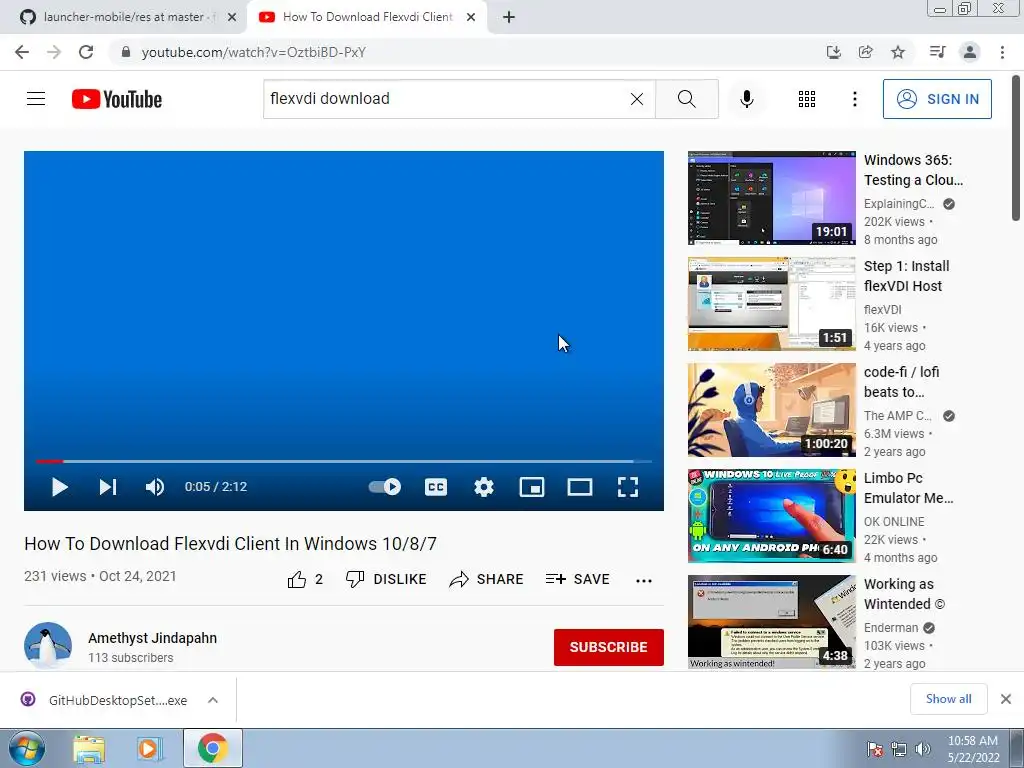
Task: Share this page icon in address bar
Action: [x=866, y=52]
